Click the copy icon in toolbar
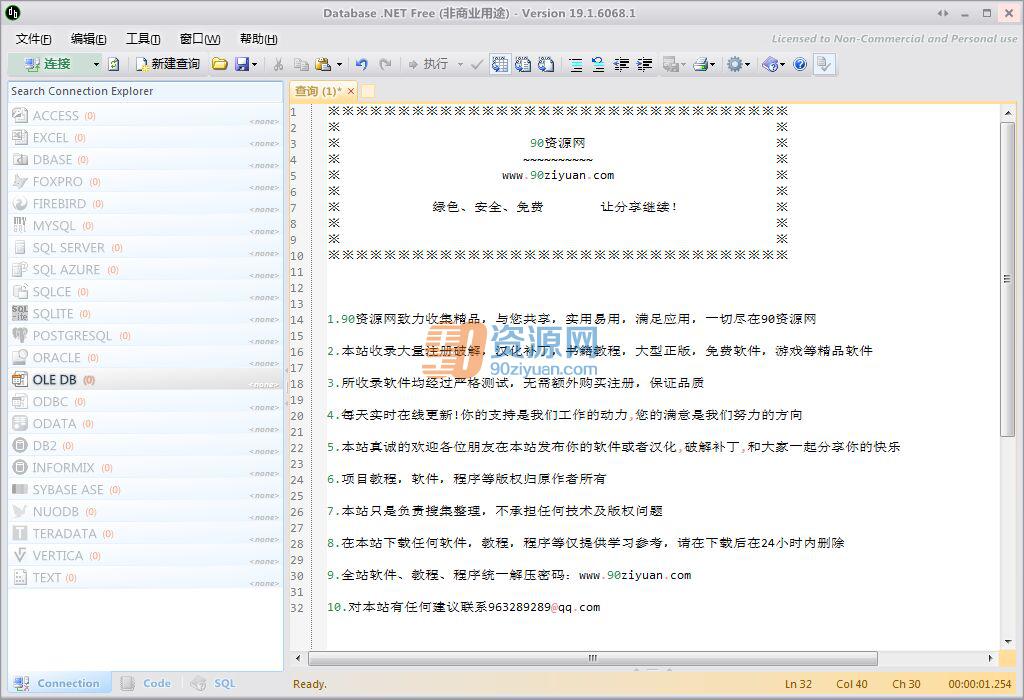Viewport: 1024px width, 700px height. 301,64
